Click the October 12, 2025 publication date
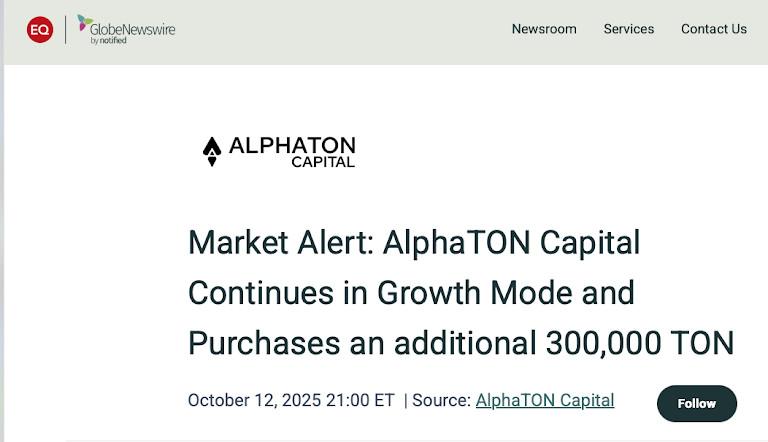768x442 pixels. [x=254, y=400]
